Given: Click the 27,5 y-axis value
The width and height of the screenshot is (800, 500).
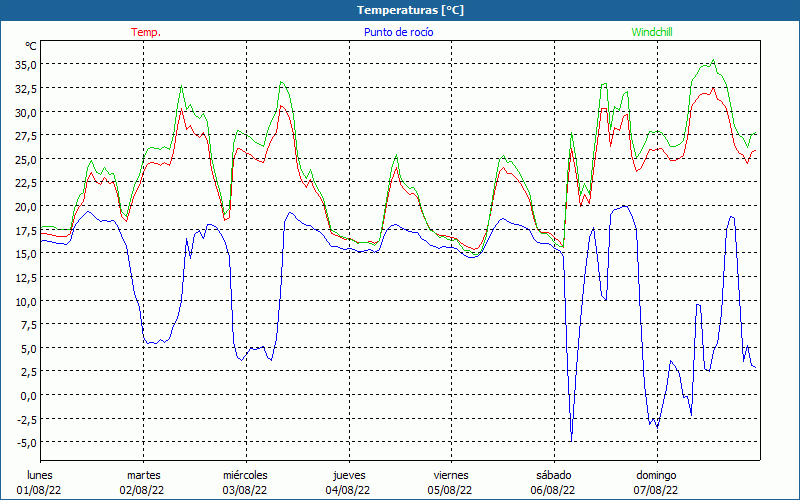Looking at the screenshot, I should [26, 136].
